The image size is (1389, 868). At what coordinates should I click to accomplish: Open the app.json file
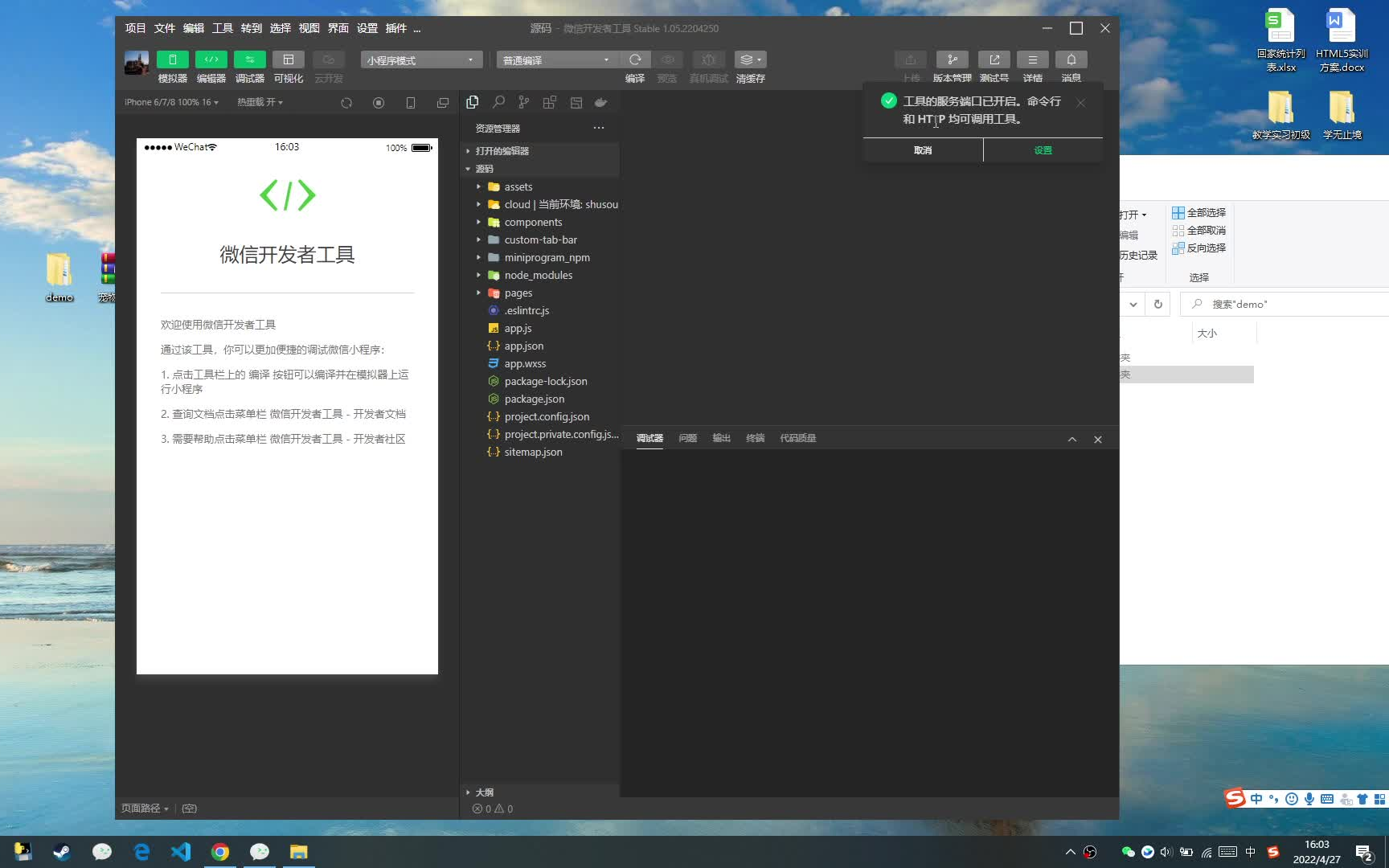coord(540,346)
